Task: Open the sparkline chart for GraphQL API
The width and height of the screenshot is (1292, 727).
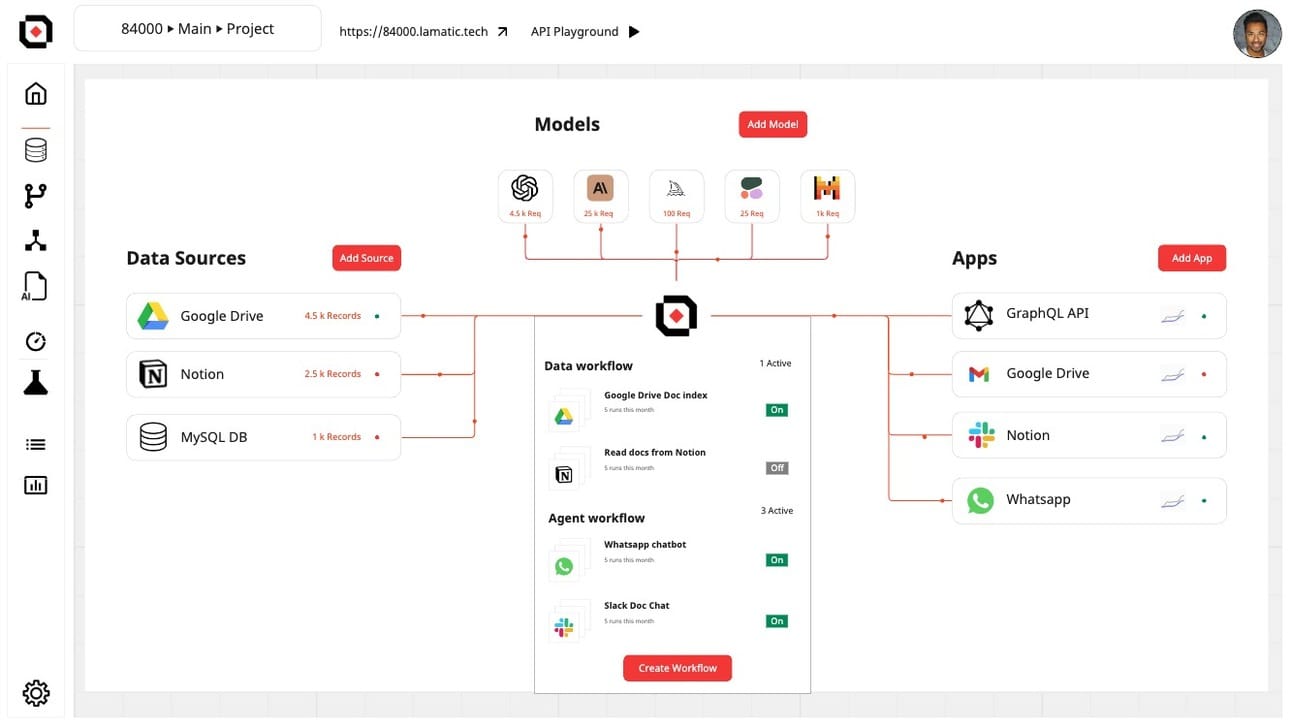Action: [x=1172, y=316]
